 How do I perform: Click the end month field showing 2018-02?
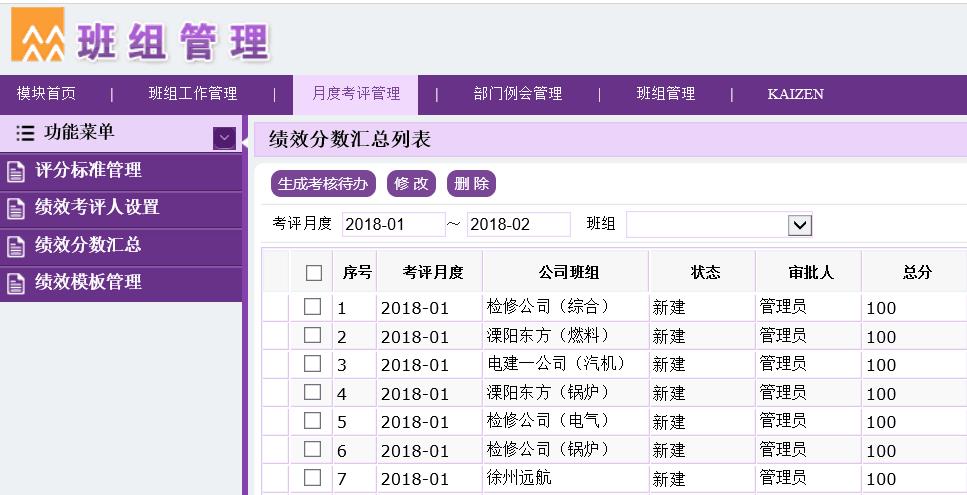(x=518, y=225)
